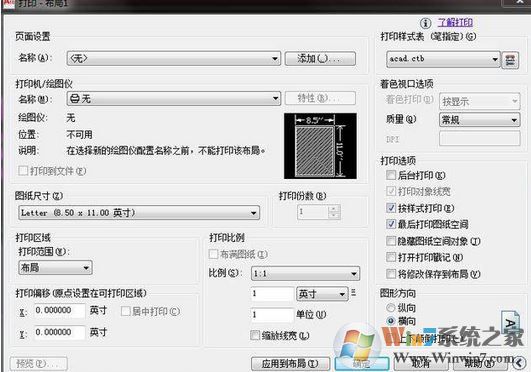Toggle the 隐藏图纸空间对象 checkbox
The height and width of the screenshot is (372, 531).
click(x=391, y=241)
